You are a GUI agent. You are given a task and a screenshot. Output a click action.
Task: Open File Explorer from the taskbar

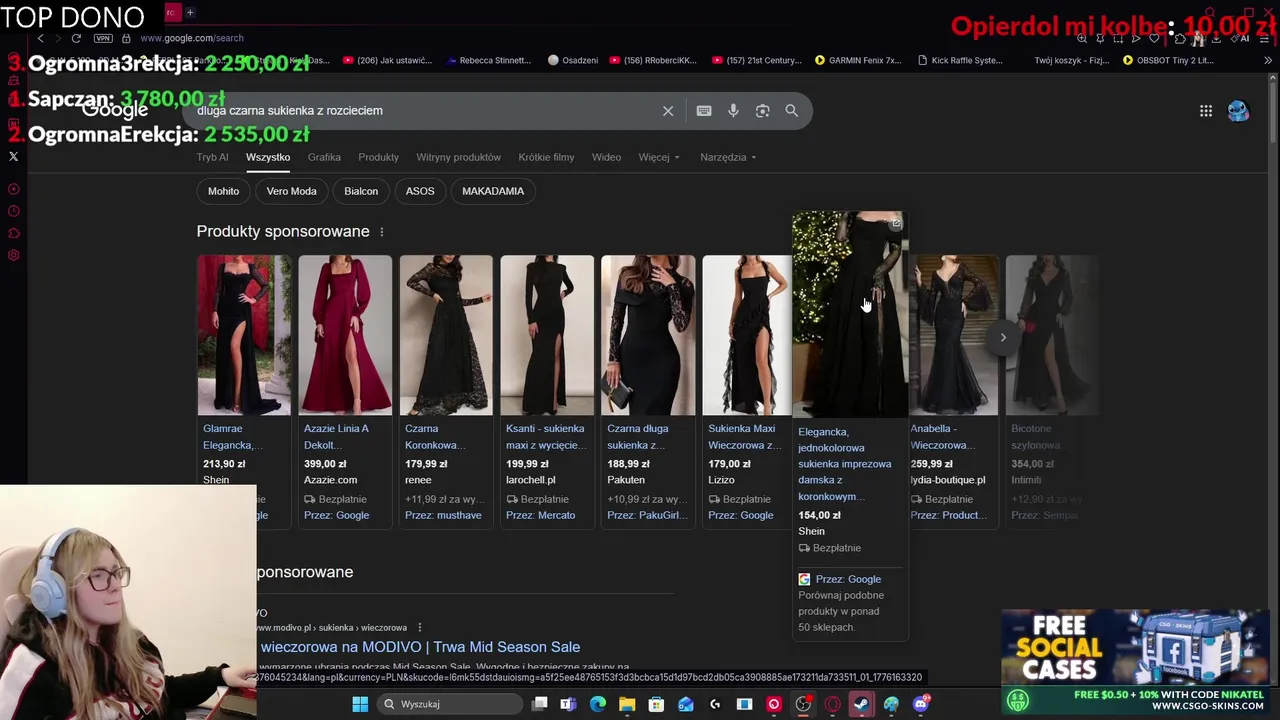[627, 704]
